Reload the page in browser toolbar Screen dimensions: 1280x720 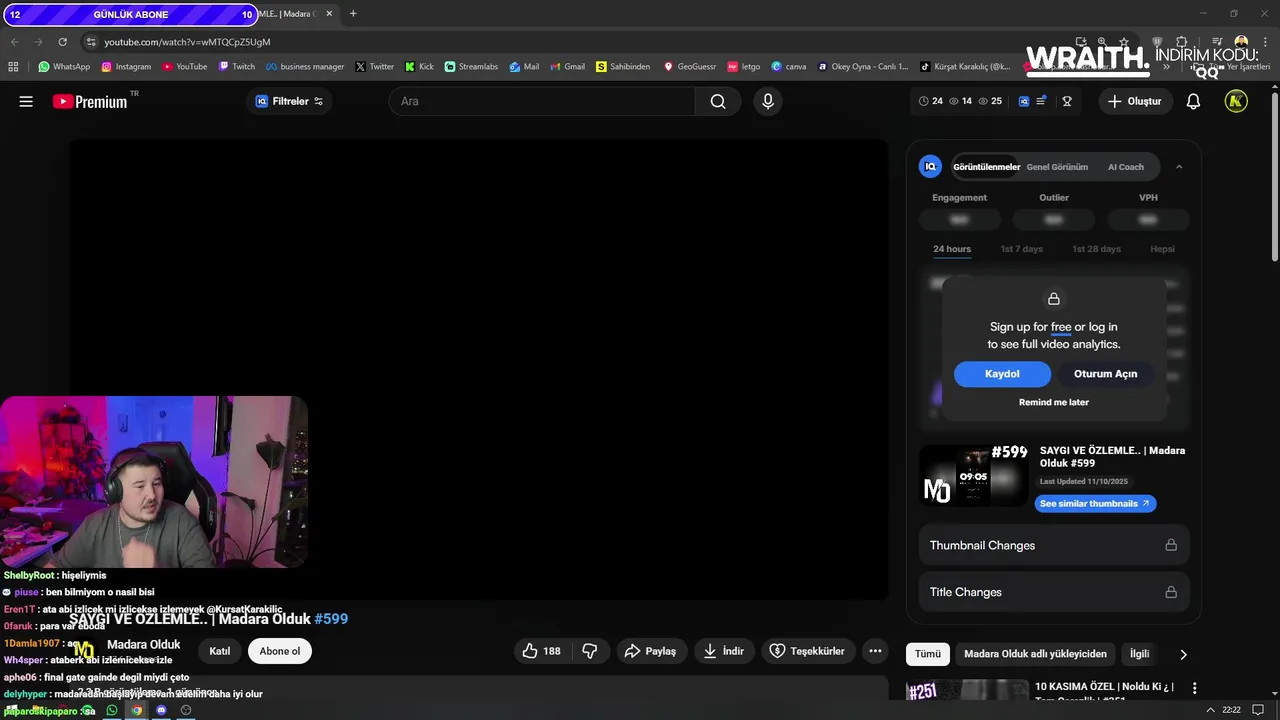click(x=62, y=42)
